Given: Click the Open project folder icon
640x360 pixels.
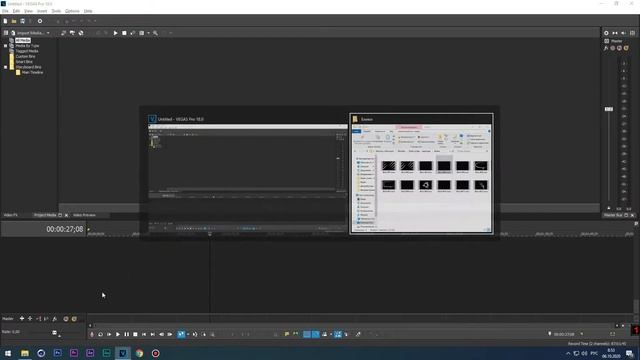Looking at the screenshot, I should pyautogui.click(x=14, y=21).
